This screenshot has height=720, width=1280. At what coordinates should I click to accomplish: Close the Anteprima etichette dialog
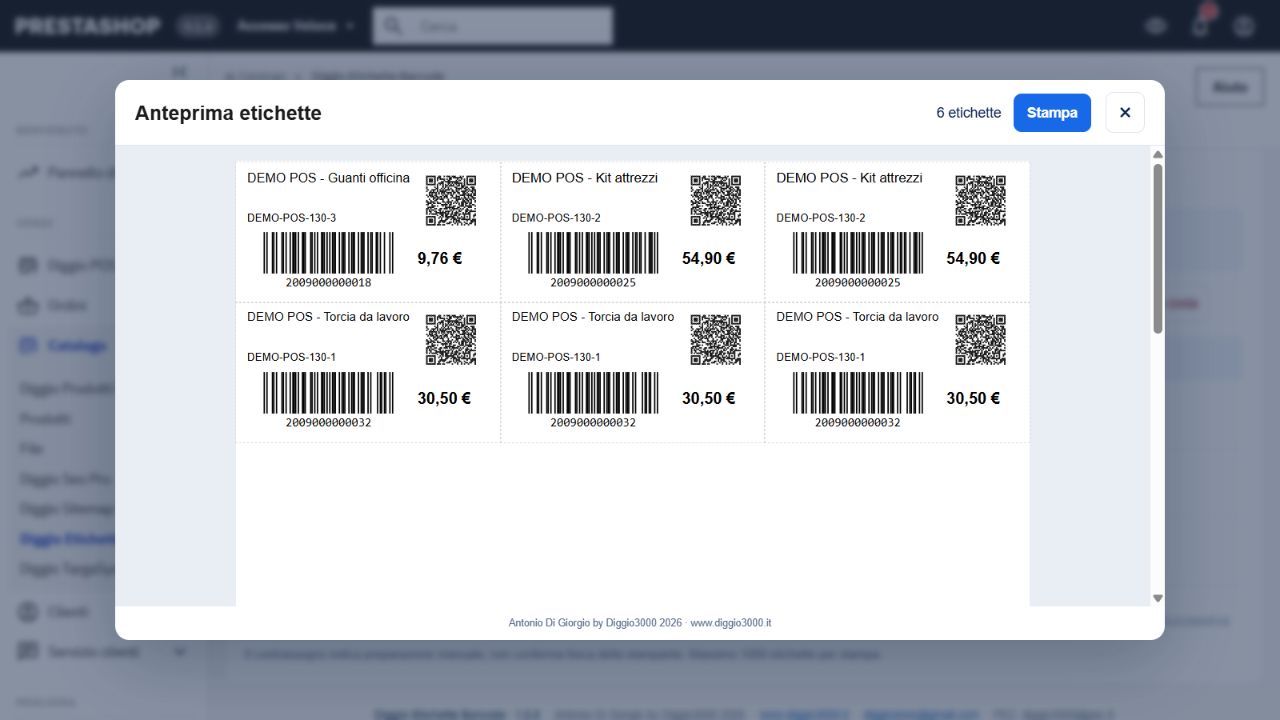(1125, 113)
